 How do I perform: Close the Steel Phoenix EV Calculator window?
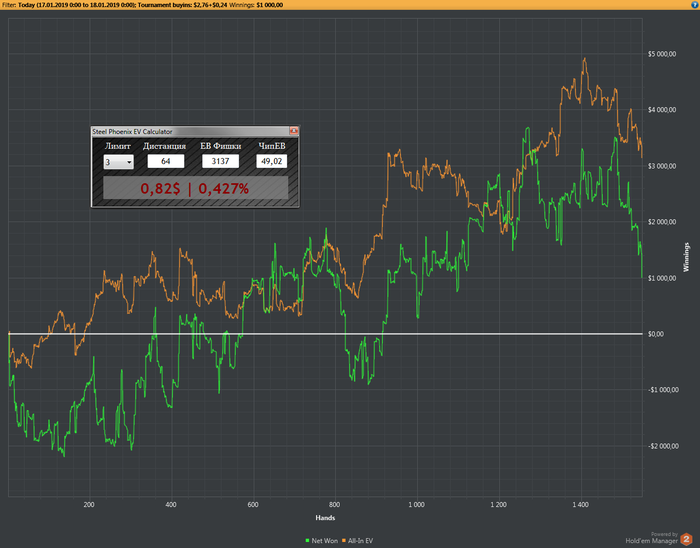coord(293,131)
